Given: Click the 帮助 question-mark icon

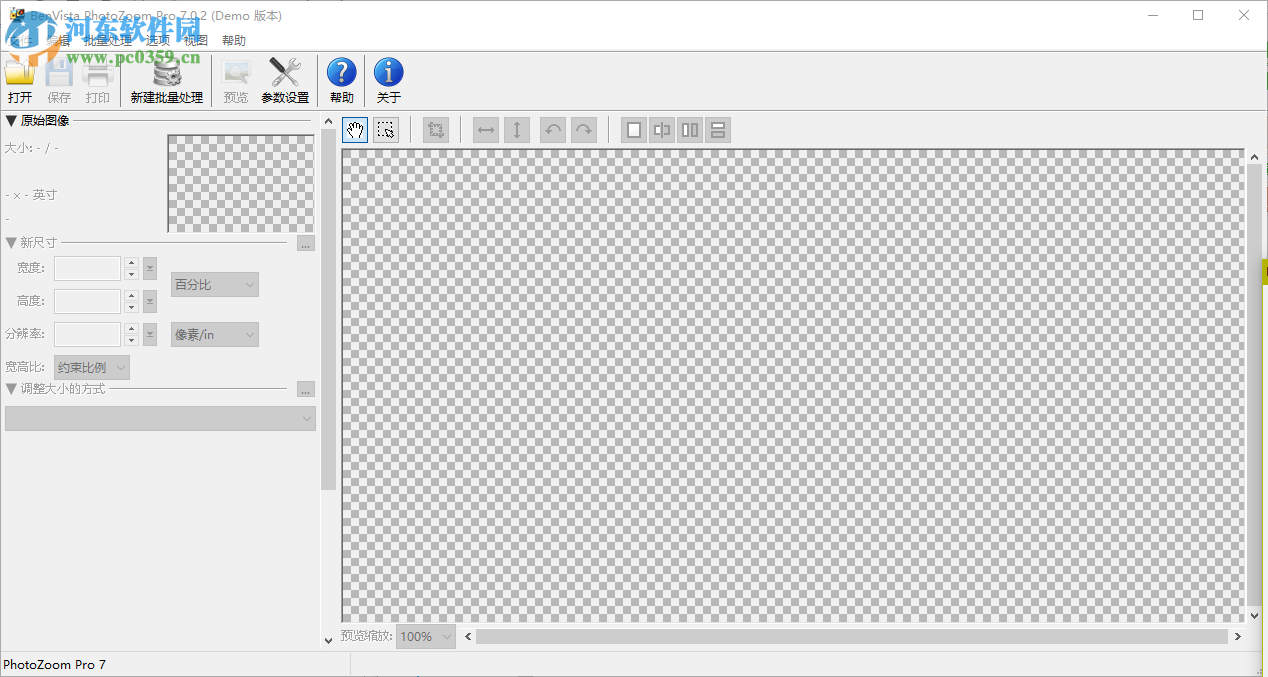Looking at the screenshot, I should click(342, 72).
